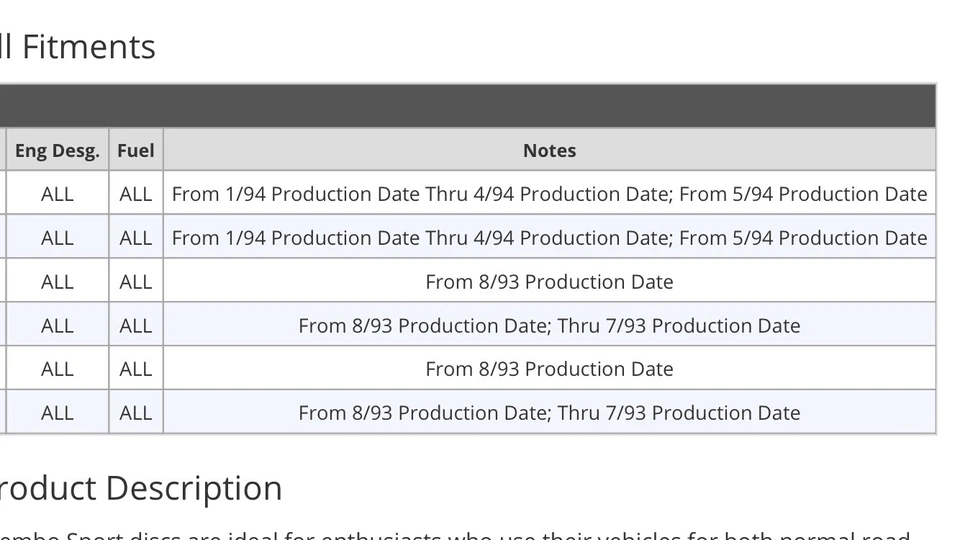Click first row's Eng Desg. ALL cell
Viewport: 960px width, 540px height.
coord(57,194)
